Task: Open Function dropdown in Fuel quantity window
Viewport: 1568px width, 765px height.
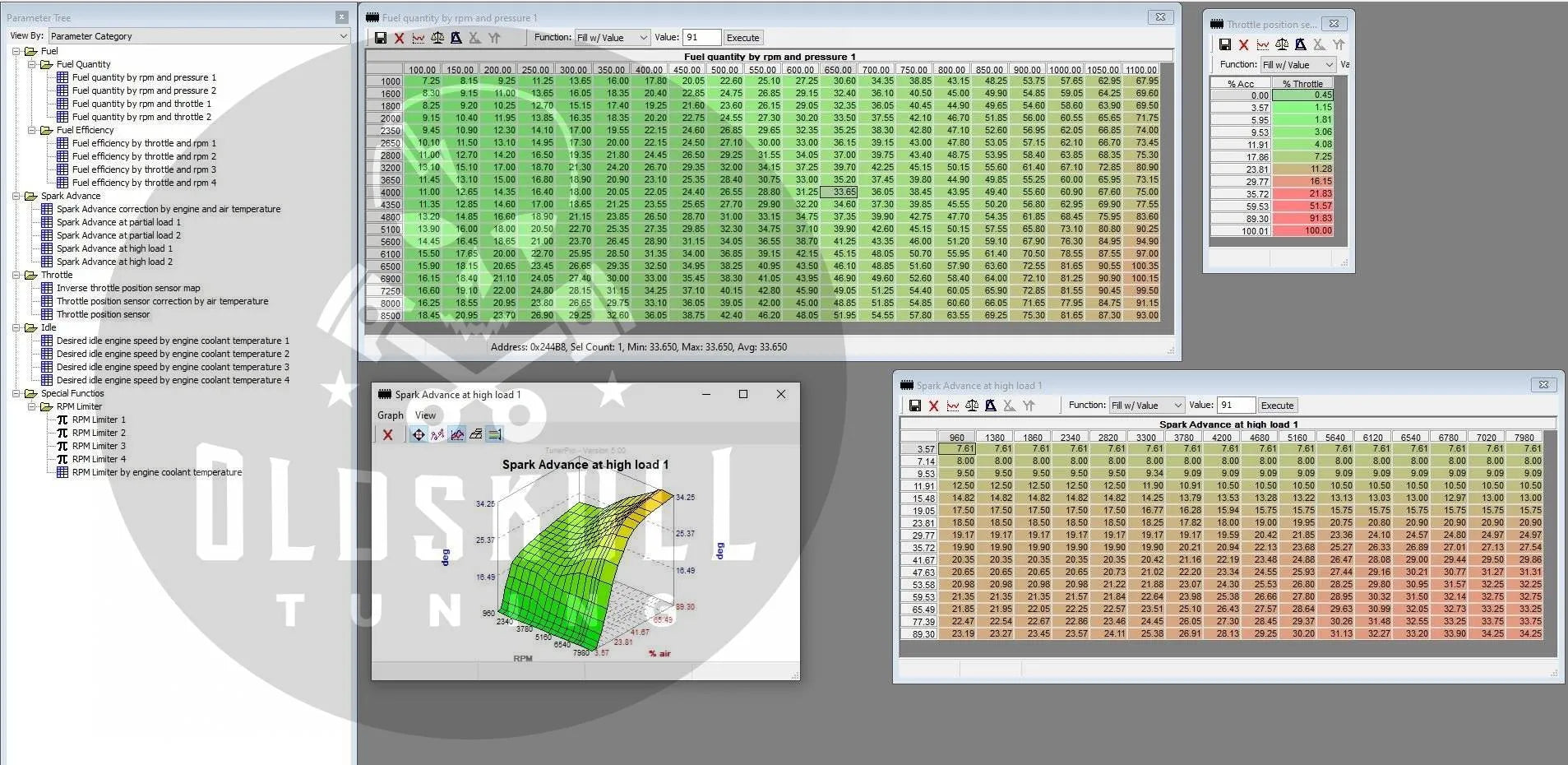Action: pos(613,38)
